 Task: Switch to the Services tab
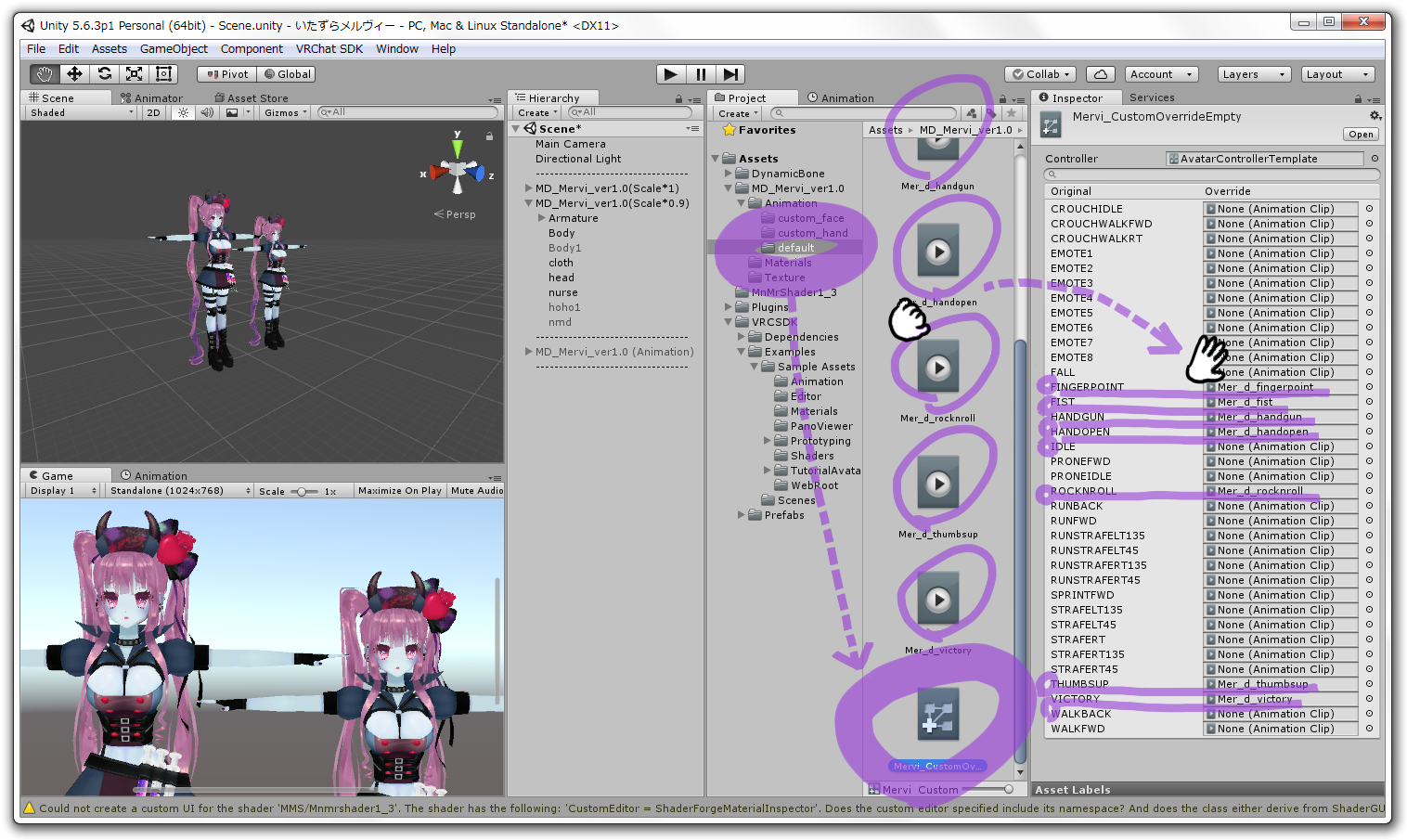1152,97
